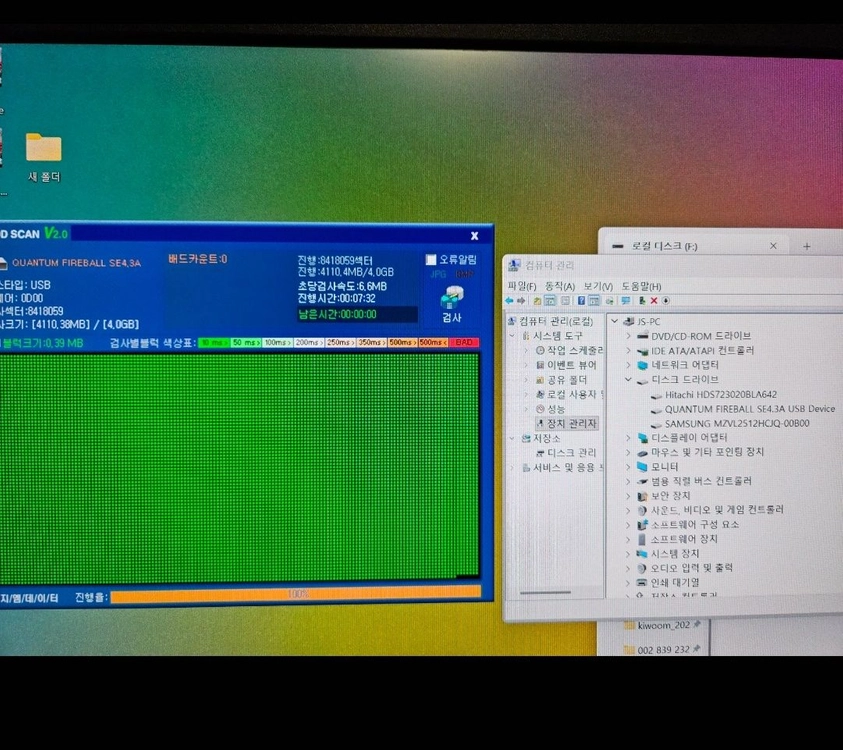Collapse the 시스템 도구 tree node
Viewport: 843px width, 750px height.
(x=512, y=336)
